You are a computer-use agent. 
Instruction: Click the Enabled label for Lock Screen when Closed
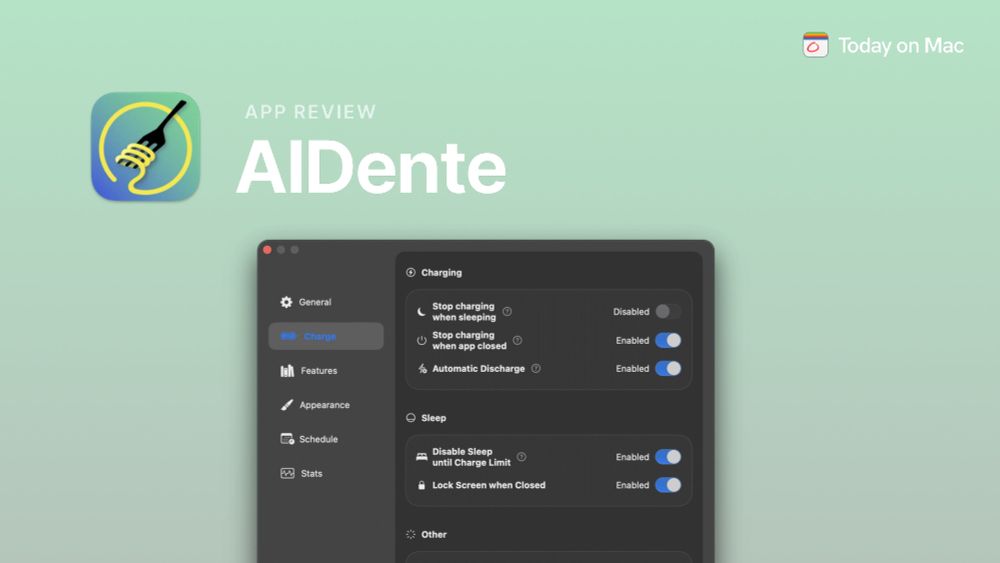click(632, 485)
